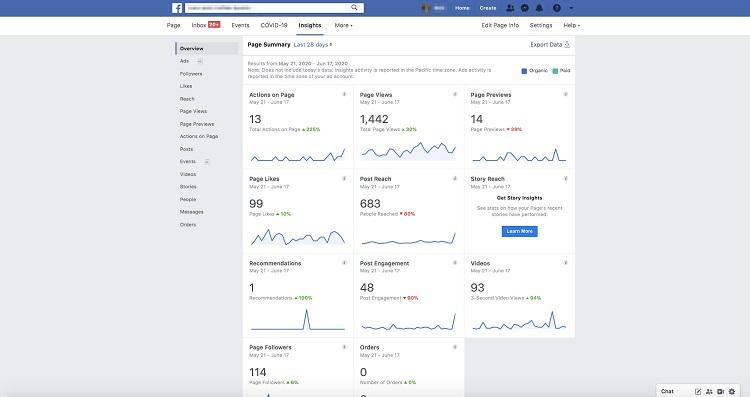
Task: Click the Page Likes line chart
Action: (x=298, y=237)
